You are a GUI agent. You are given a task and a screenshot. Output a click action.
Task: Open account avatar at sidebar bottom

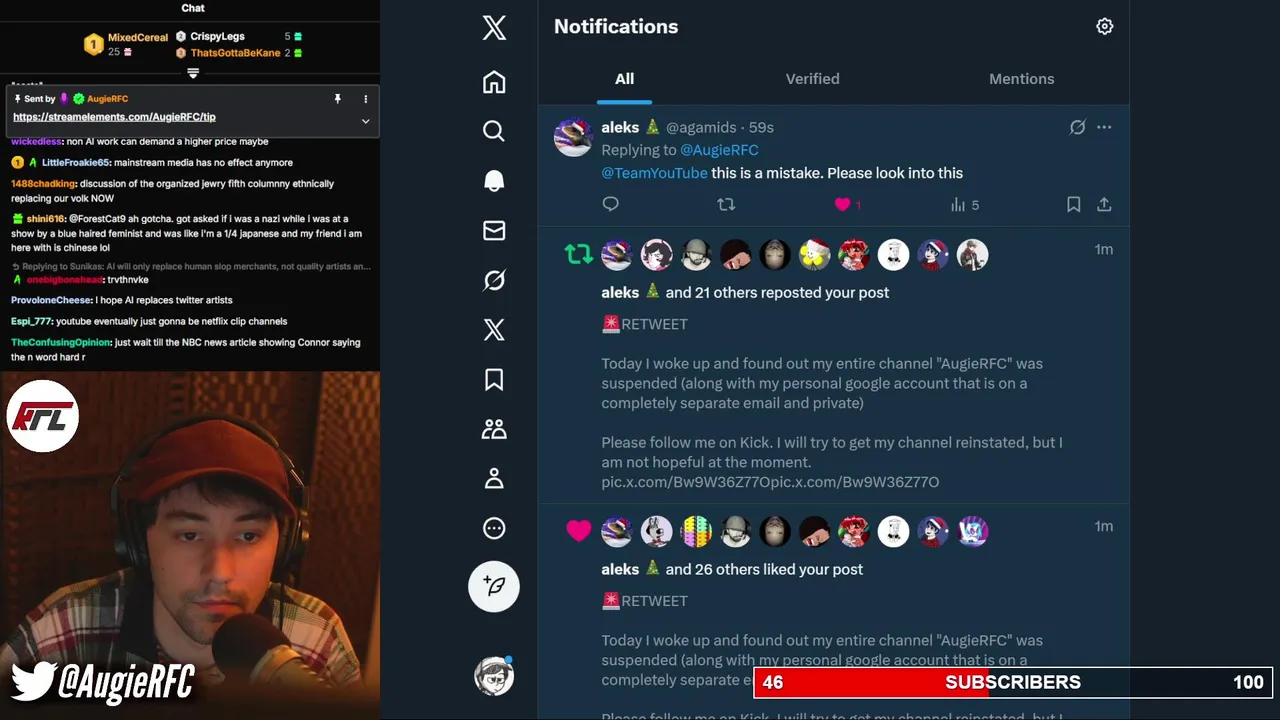(x=494, y=676)
